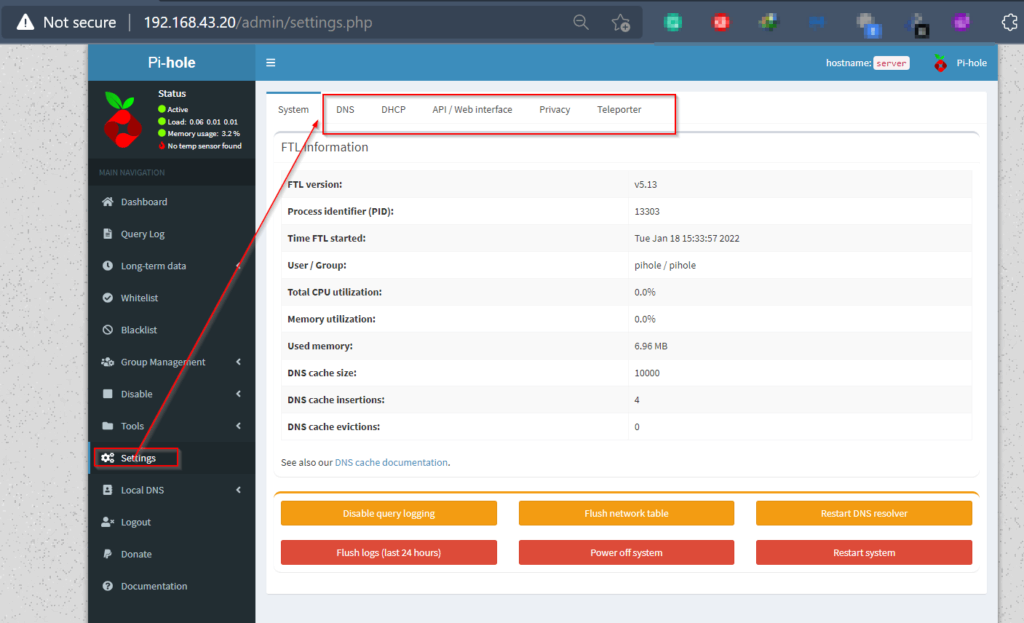Click the process identifier value 13303
The height and width of the screenshot is (623, 1024).
(x=647, y=212)
